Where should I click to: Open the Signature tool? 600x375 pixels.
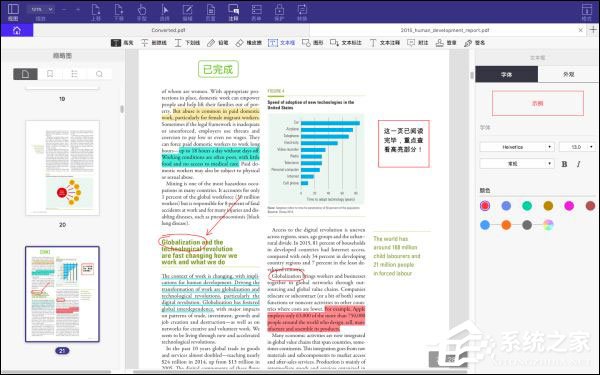point(474,43)
